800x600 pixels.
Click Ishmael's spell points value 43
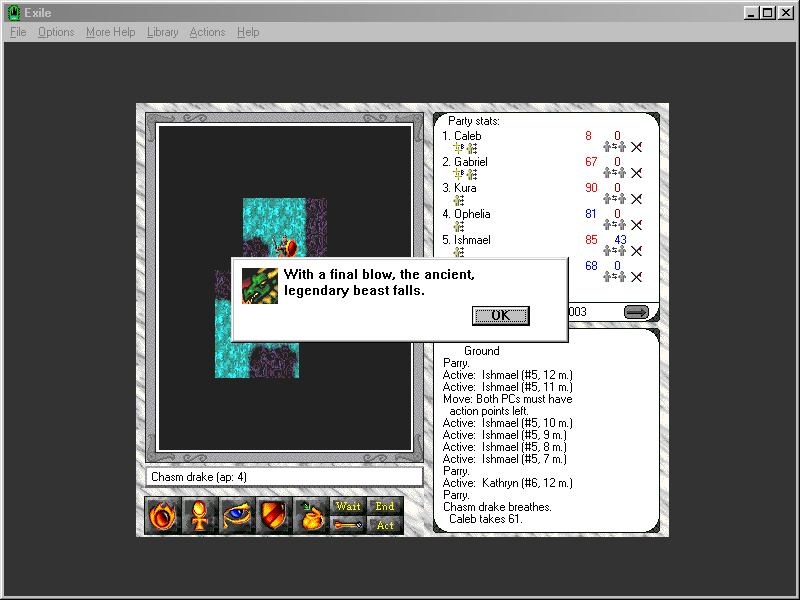click(x=620, y=240)
